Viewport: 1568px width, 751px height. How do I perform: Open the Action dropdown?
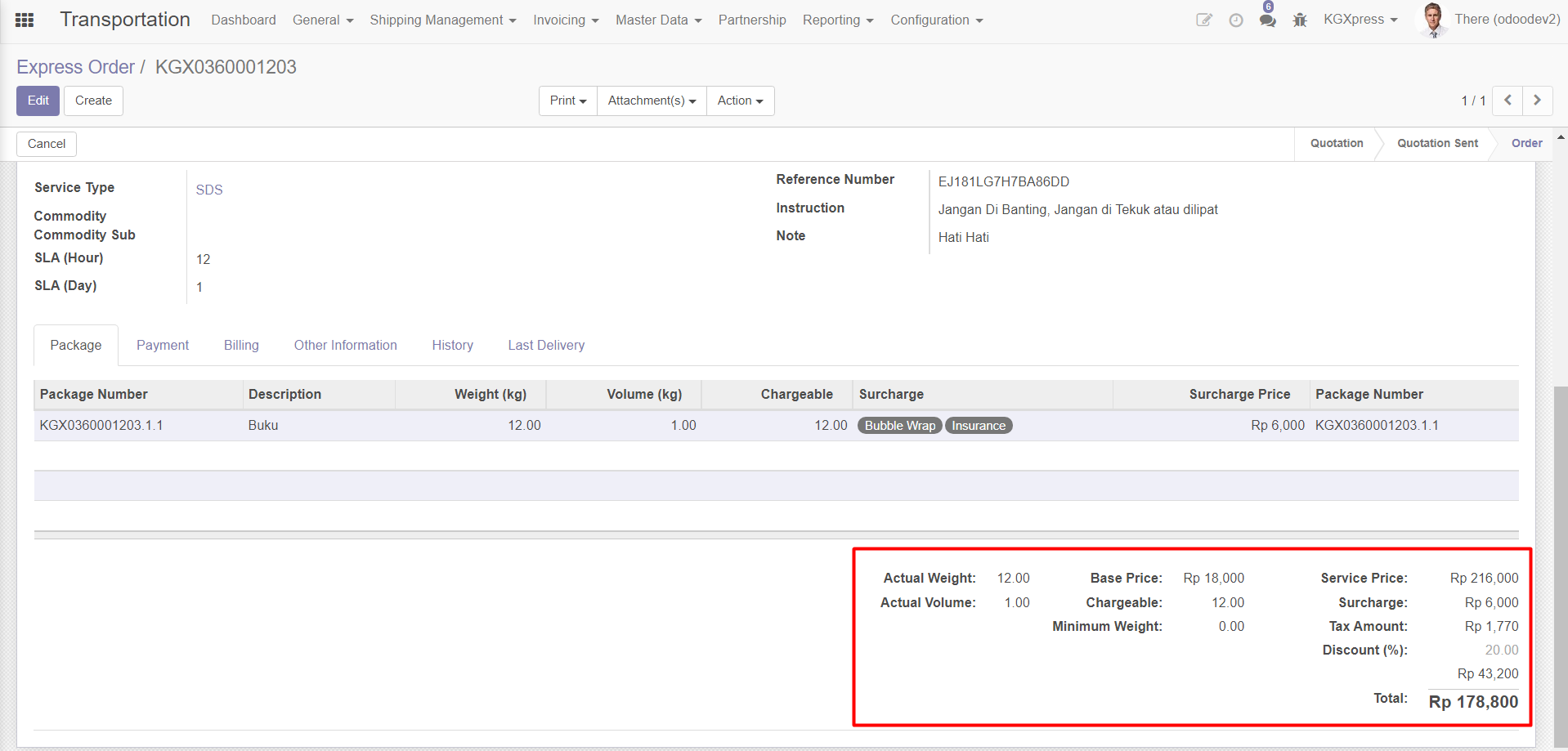click(x=740, y=101)
